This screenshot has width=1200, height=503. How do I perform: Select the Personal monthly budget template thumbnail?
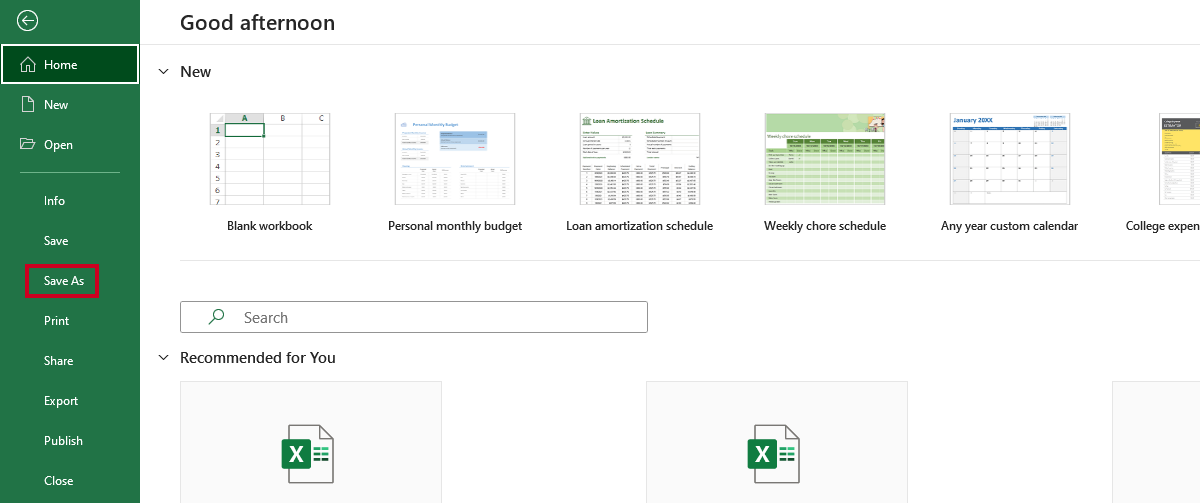point(455,159)
